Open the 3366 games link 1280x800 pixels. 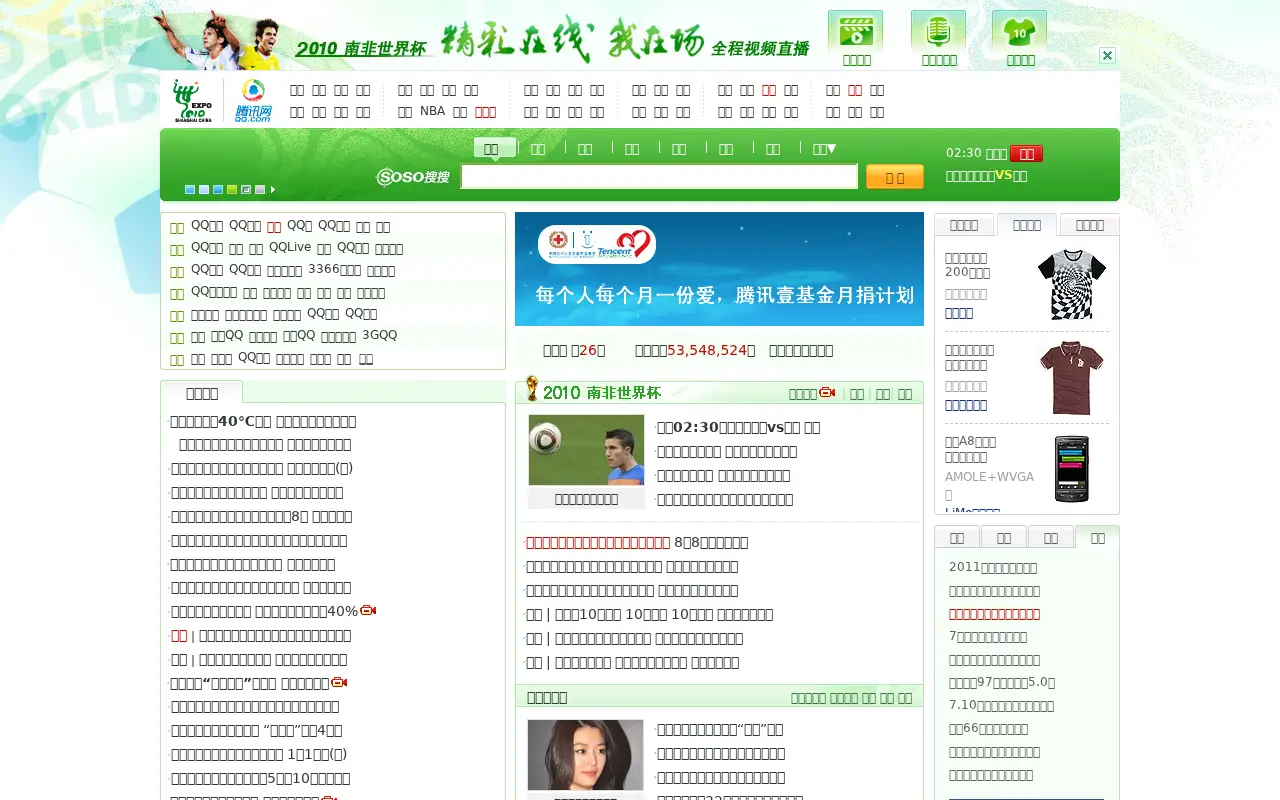[335, 270]
